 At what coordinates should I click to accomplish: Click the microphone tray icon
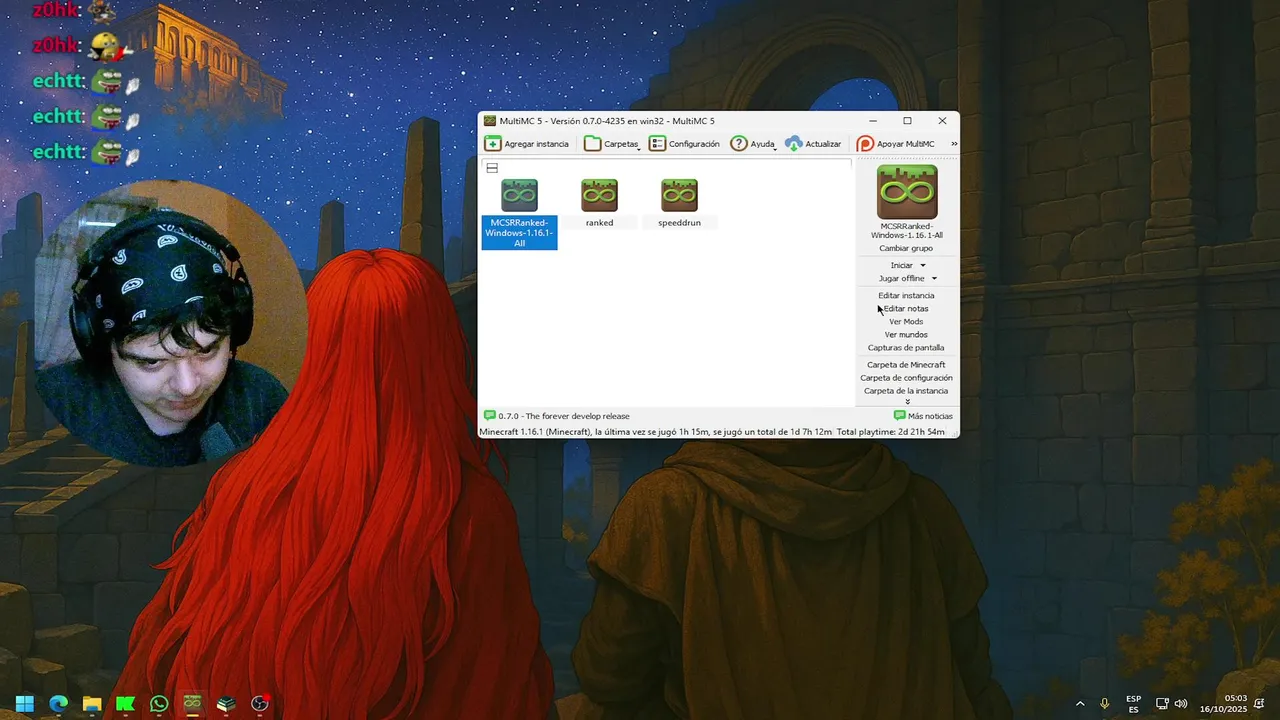click(1105, 704)
